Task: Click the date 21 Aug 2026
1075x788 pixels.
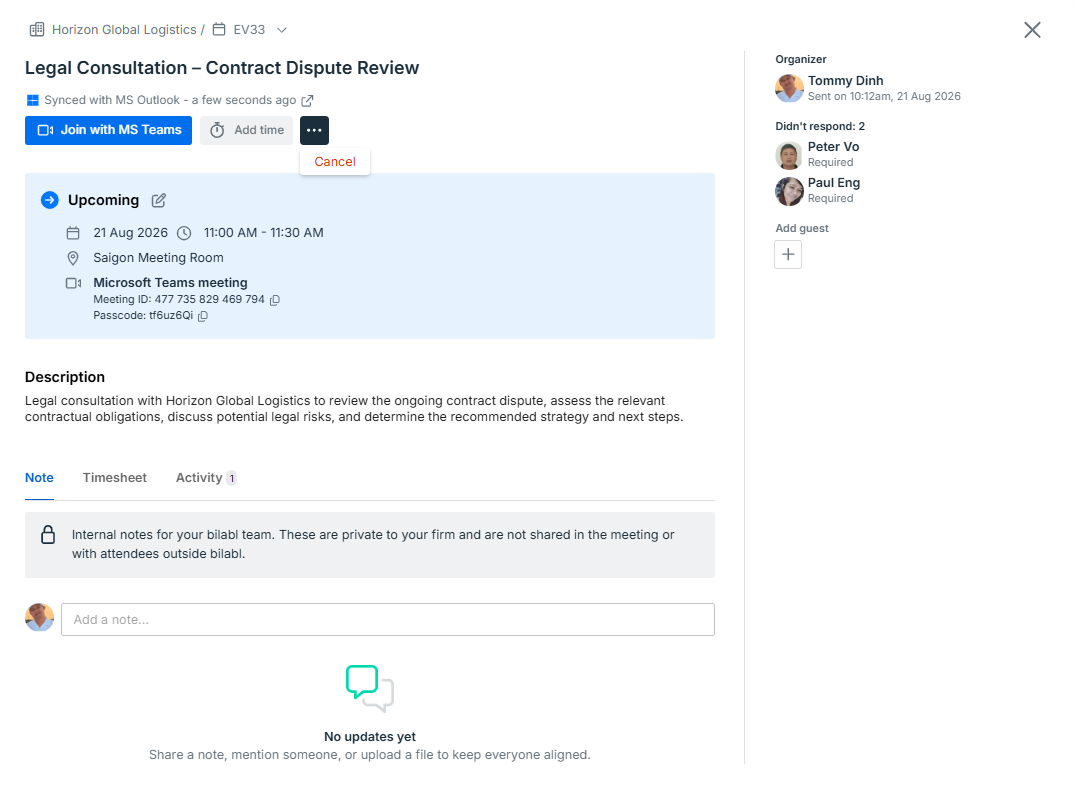Action: coord(130,233)
